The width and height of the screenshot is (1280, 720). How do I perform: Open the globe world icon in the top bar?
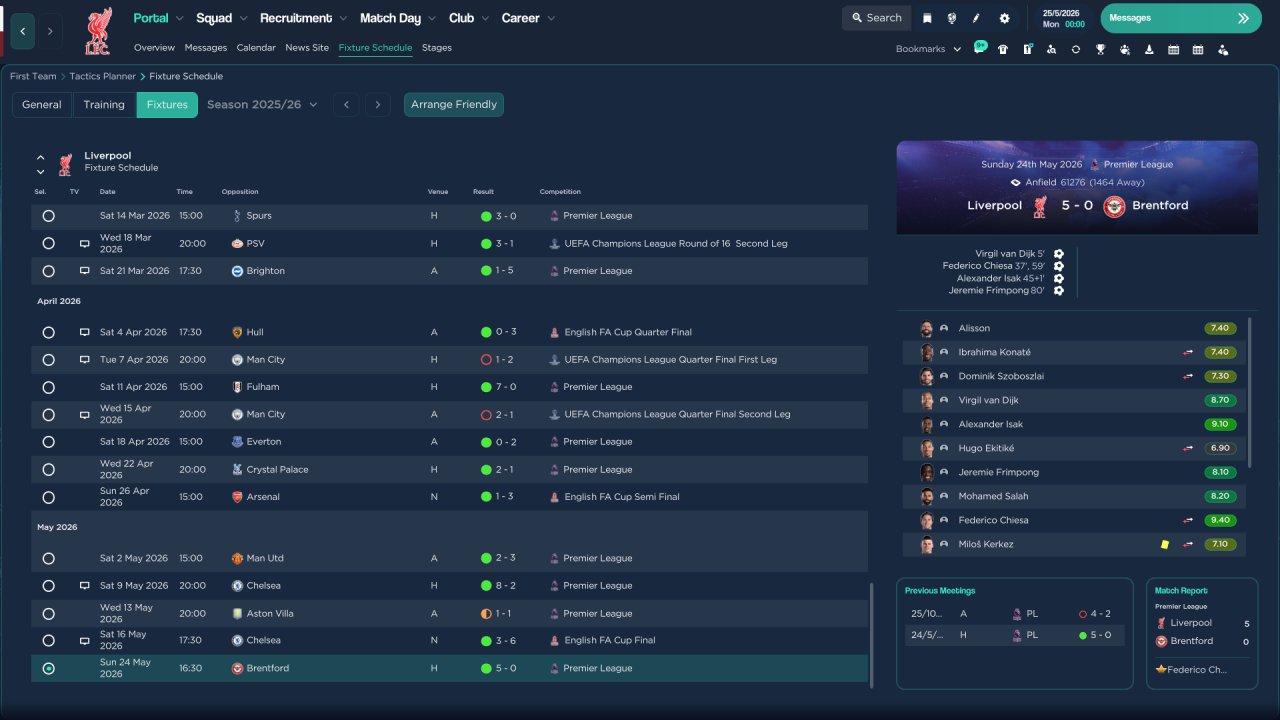(x=951, y=18)
